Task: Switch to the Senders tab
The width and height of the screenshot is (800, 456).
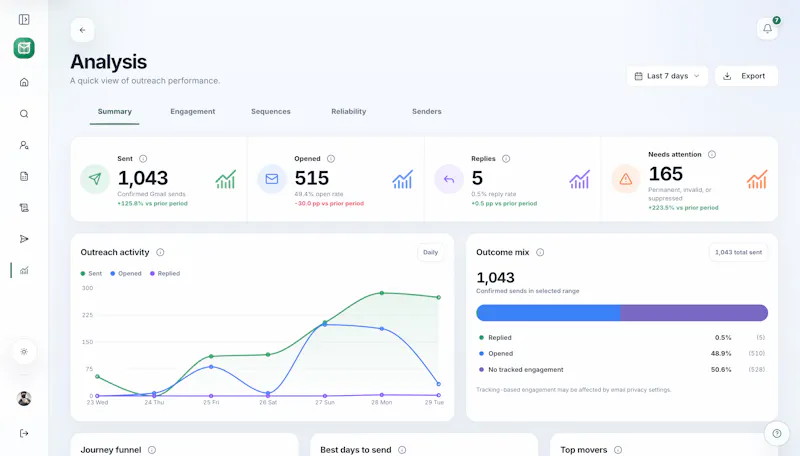Action: (427, 112)
